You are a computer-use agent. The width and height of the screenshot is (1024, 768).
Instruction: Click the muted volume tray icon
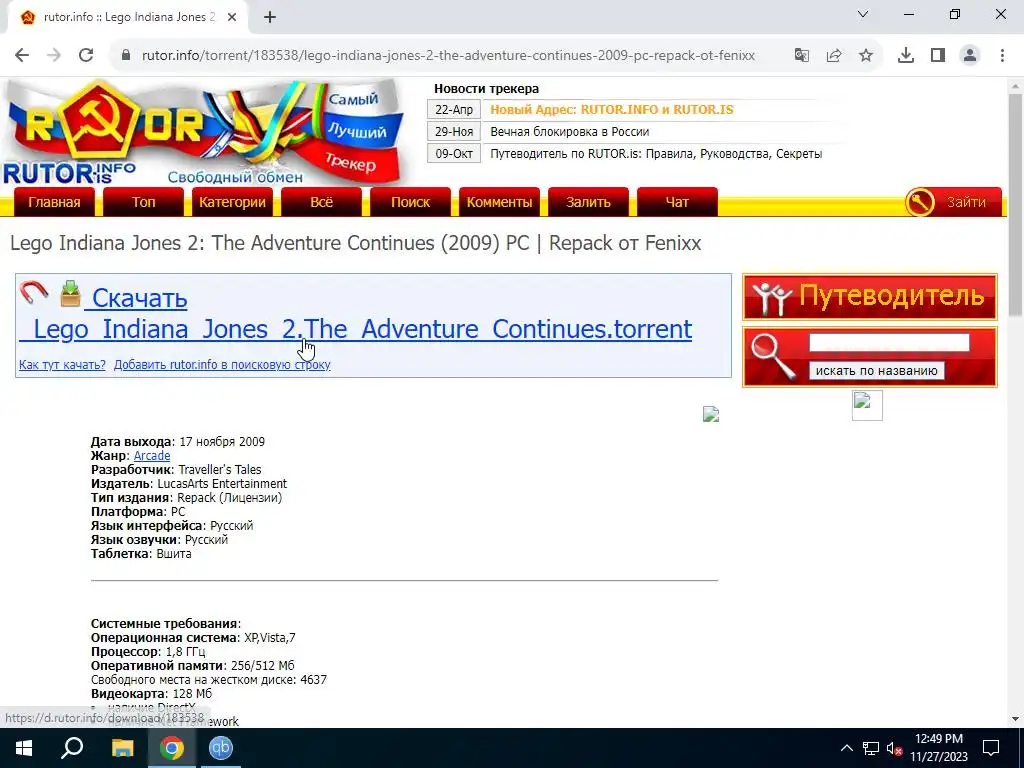click(894, 748)
